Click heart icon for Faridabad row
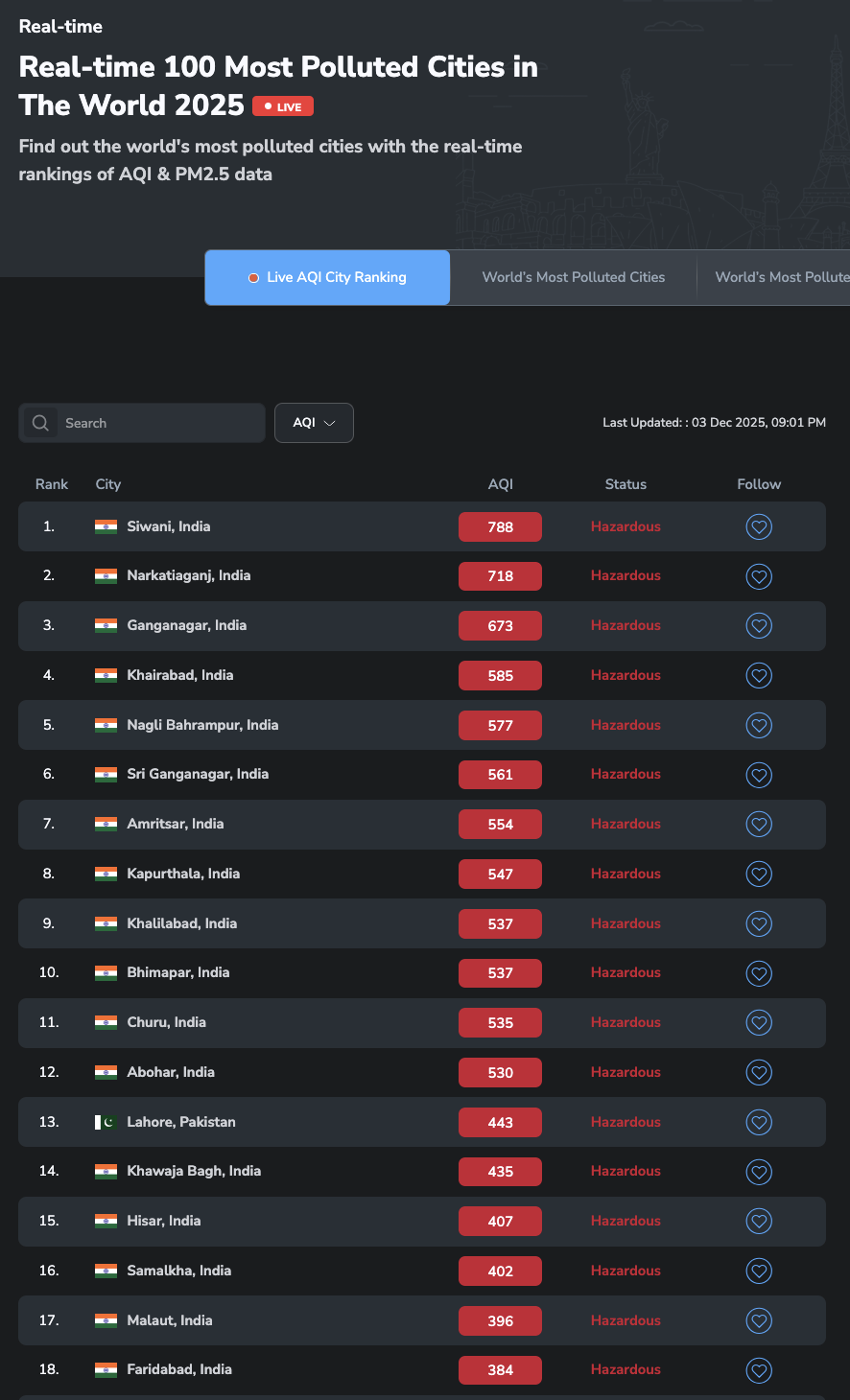850x1400 pixels. 759,1370
